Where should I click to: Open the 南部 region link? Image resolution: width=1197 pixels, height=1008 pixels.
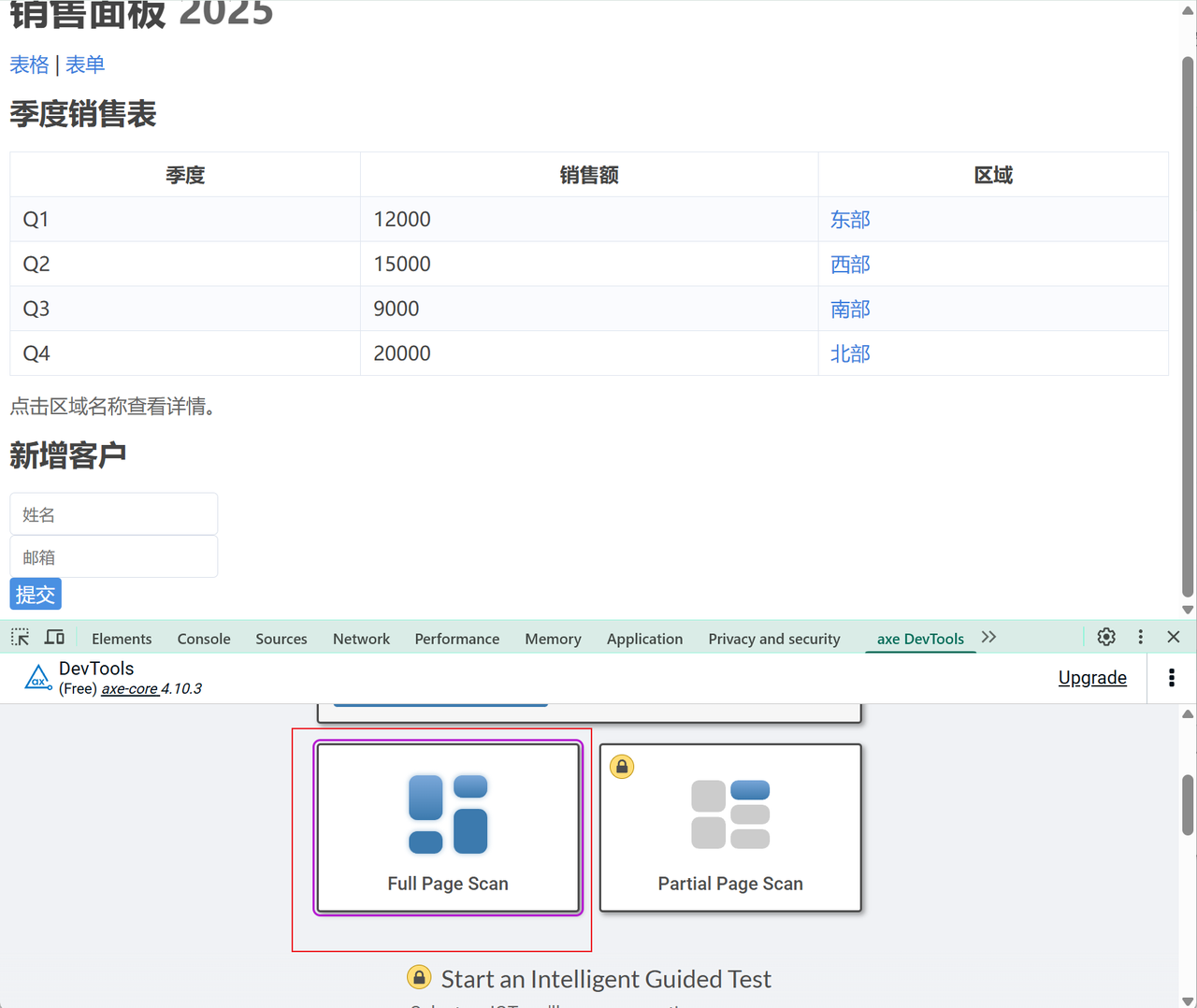click(850, 310)
